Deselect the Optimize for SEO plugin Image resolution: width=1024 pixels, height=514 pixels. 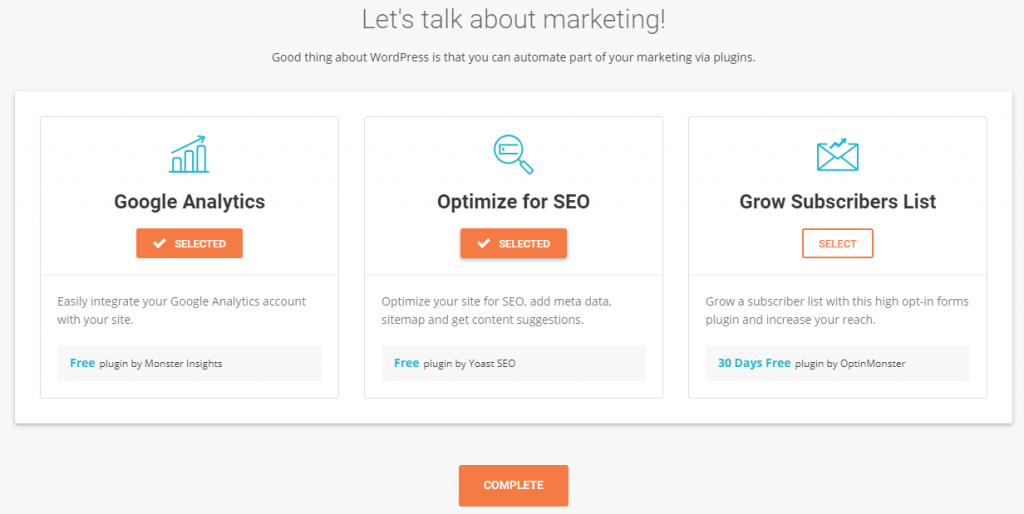pos(513,244)
